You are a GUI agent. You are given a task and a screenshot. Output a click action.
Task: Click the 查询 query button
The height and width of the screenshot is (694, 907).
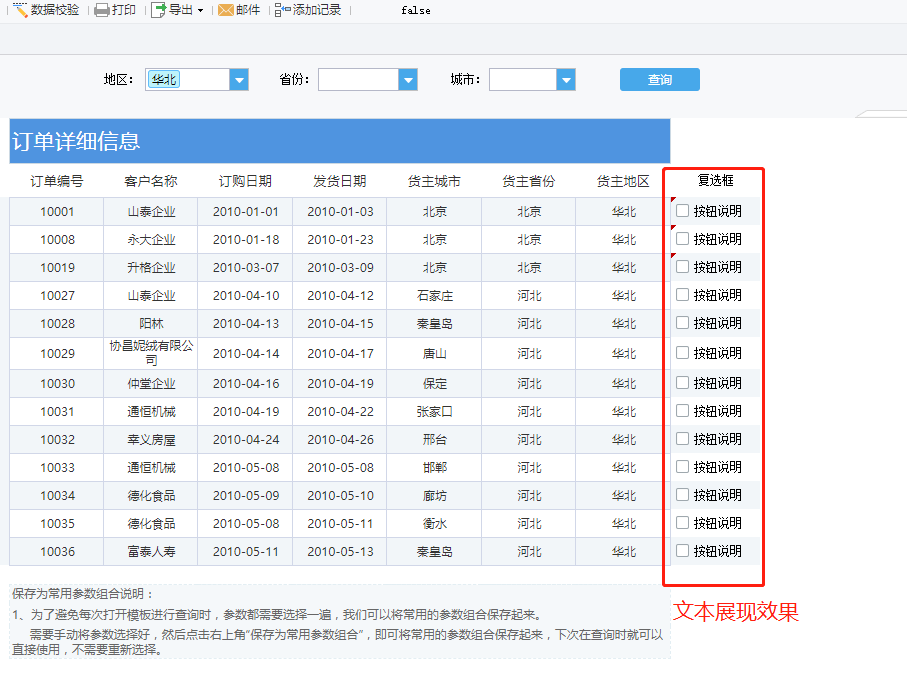[x=659, y=80]
